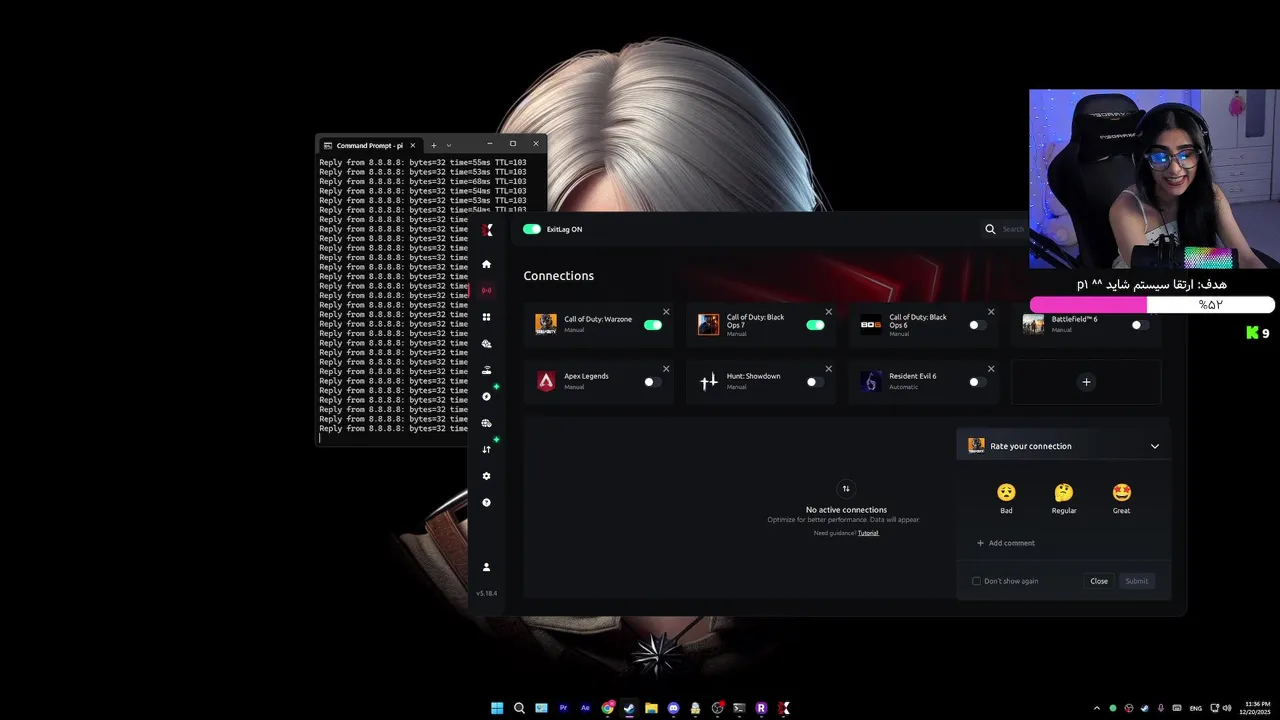
Task: Enable the Battlefield 6 connection toggle
Action: pyautogui.click(x=1140, y=325)
